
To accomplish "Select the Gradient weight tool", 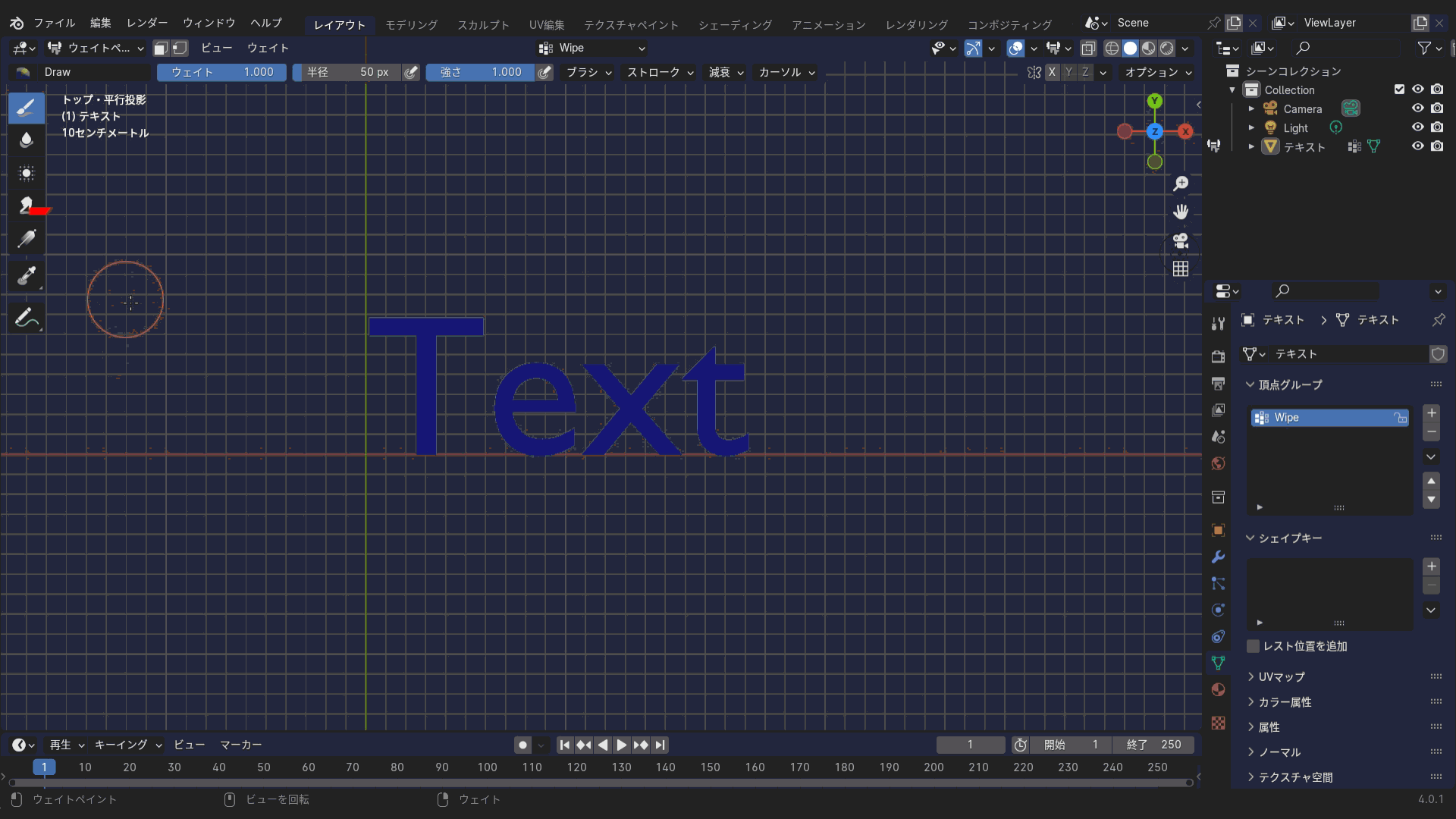I will click(27, 239).
